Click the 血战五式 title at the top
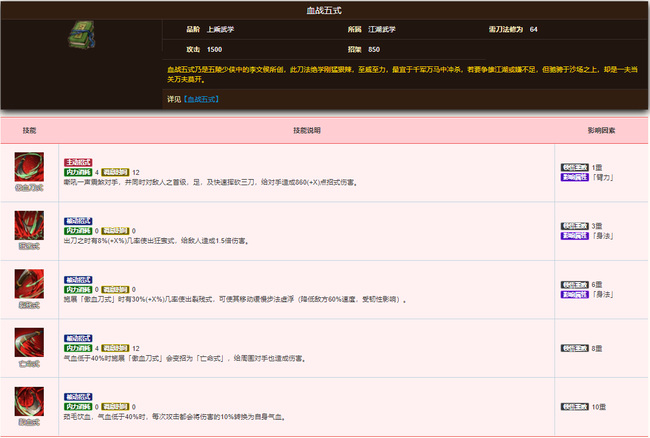The height and width of the screenshot is (438, 650). coord(324,10)
